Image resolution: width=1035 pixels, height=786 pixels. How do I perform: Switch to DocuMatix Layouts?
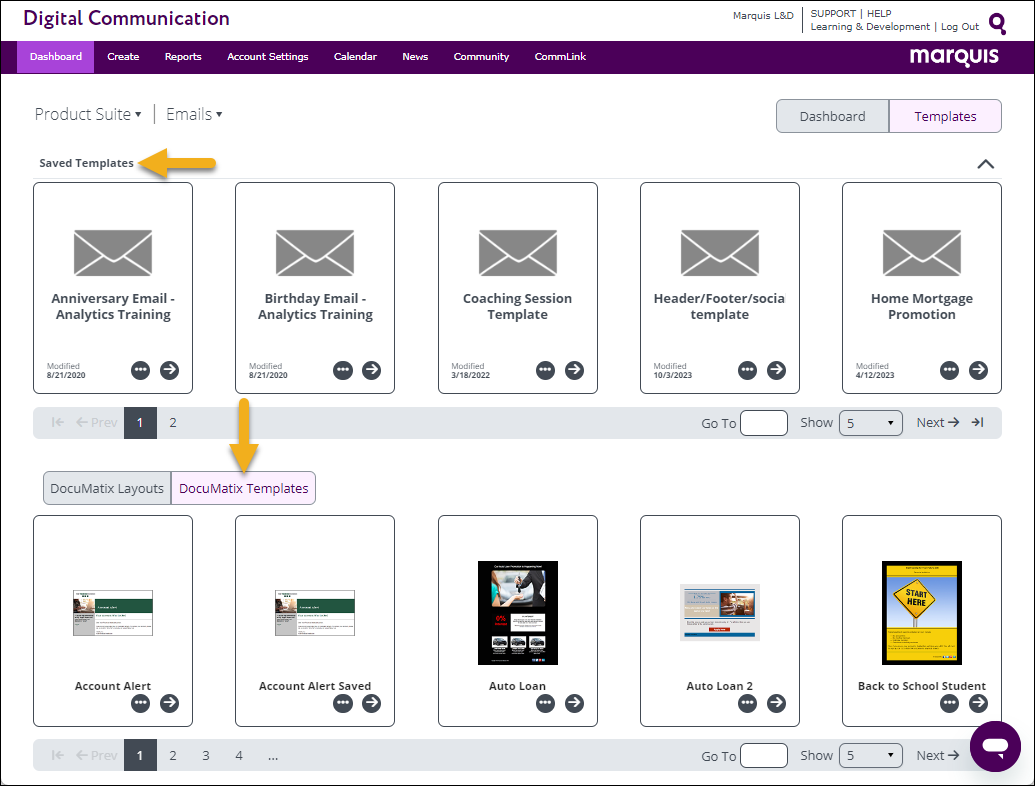pos(107,488)
